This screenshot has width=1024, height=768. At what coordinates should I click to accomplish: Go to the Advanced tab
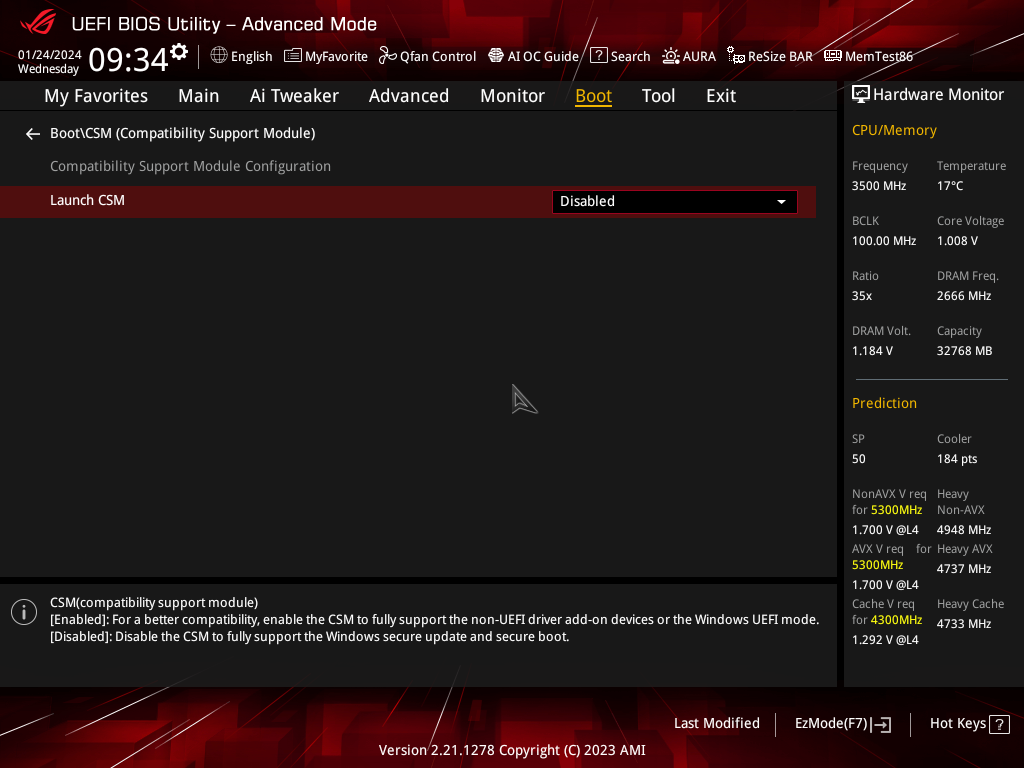pyautogui.click(x=408, y=96)
